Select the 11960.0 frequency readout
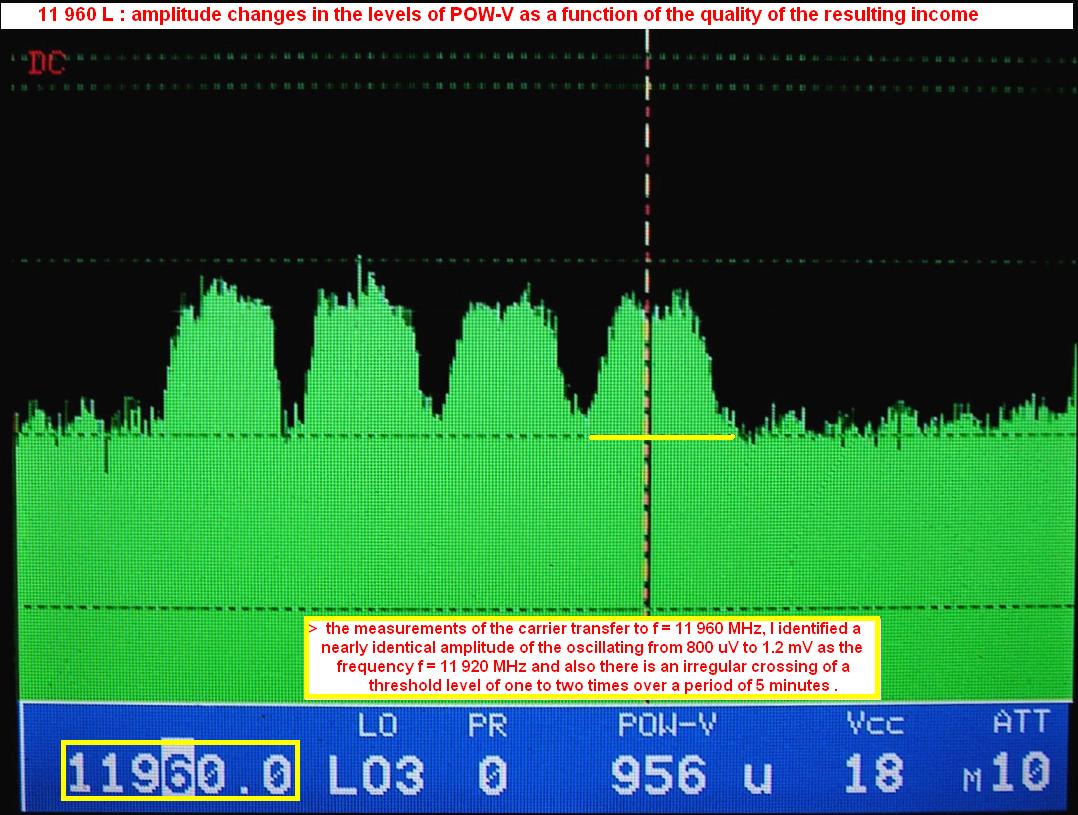 tap(181, 774)
